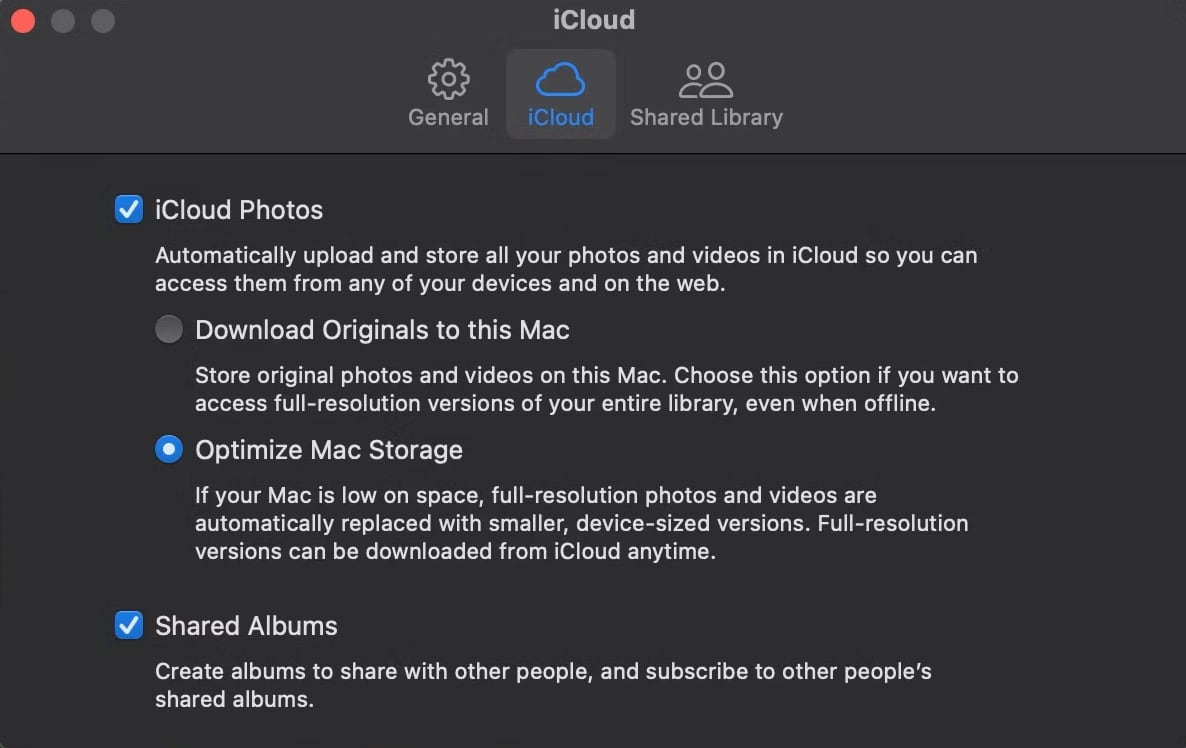Open the Shared Library tab label

point(706,117)
